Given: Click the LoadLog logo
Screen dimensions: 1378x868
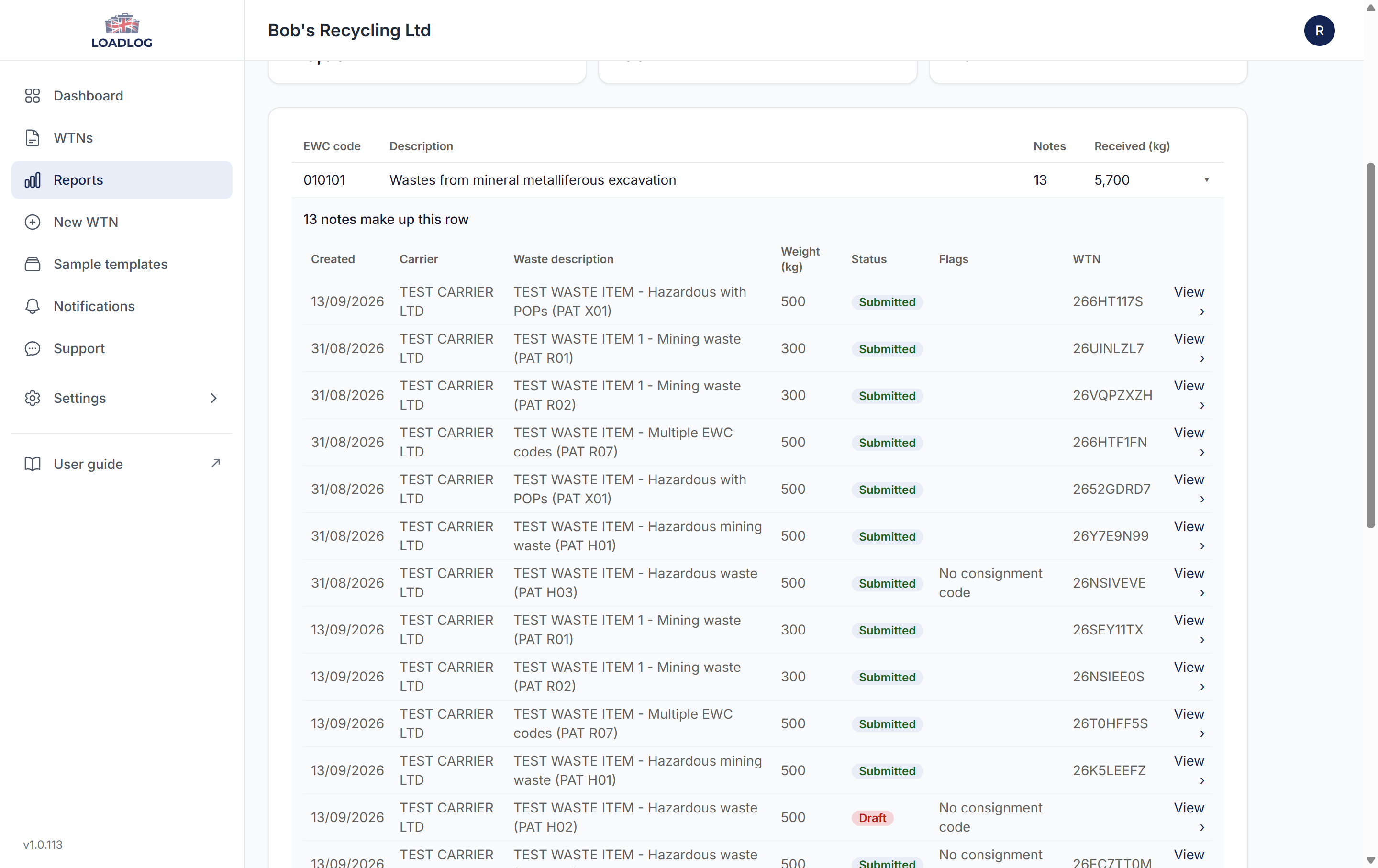Looking at the screenshot, I should (122, 30).
